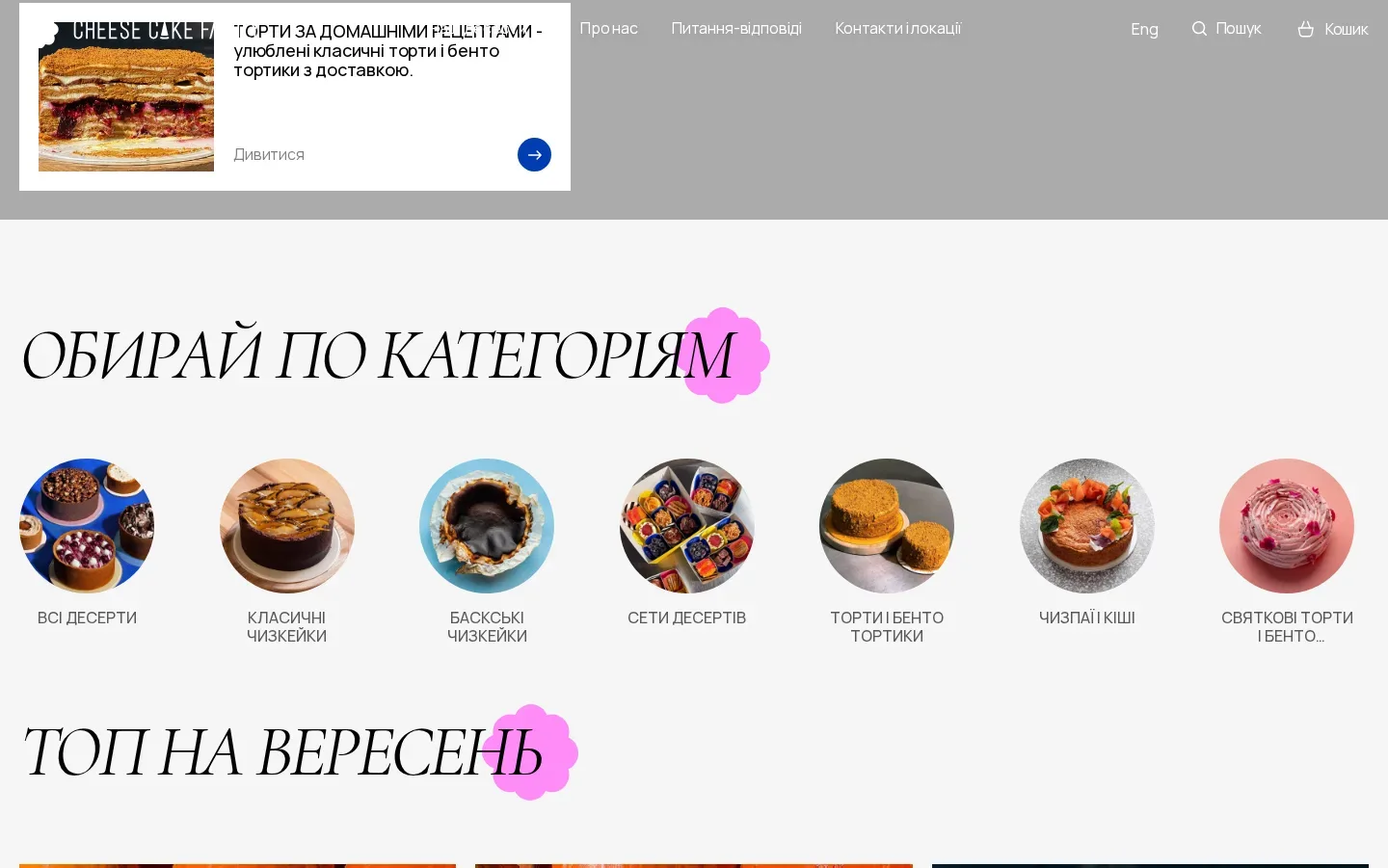Switch language to Eng
The height and width of the screenshot is (868, 1388).
[1144, 29]
